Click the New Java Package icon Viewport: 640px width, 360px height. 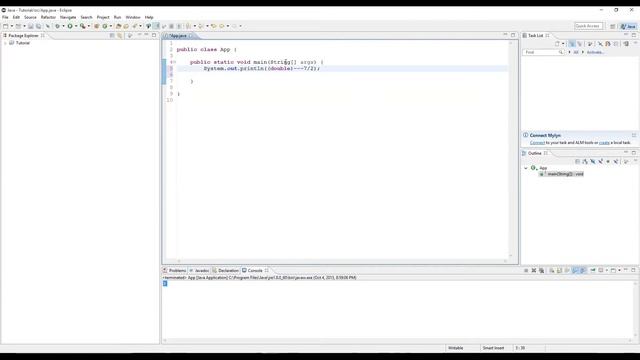click(x=97, y=26)
